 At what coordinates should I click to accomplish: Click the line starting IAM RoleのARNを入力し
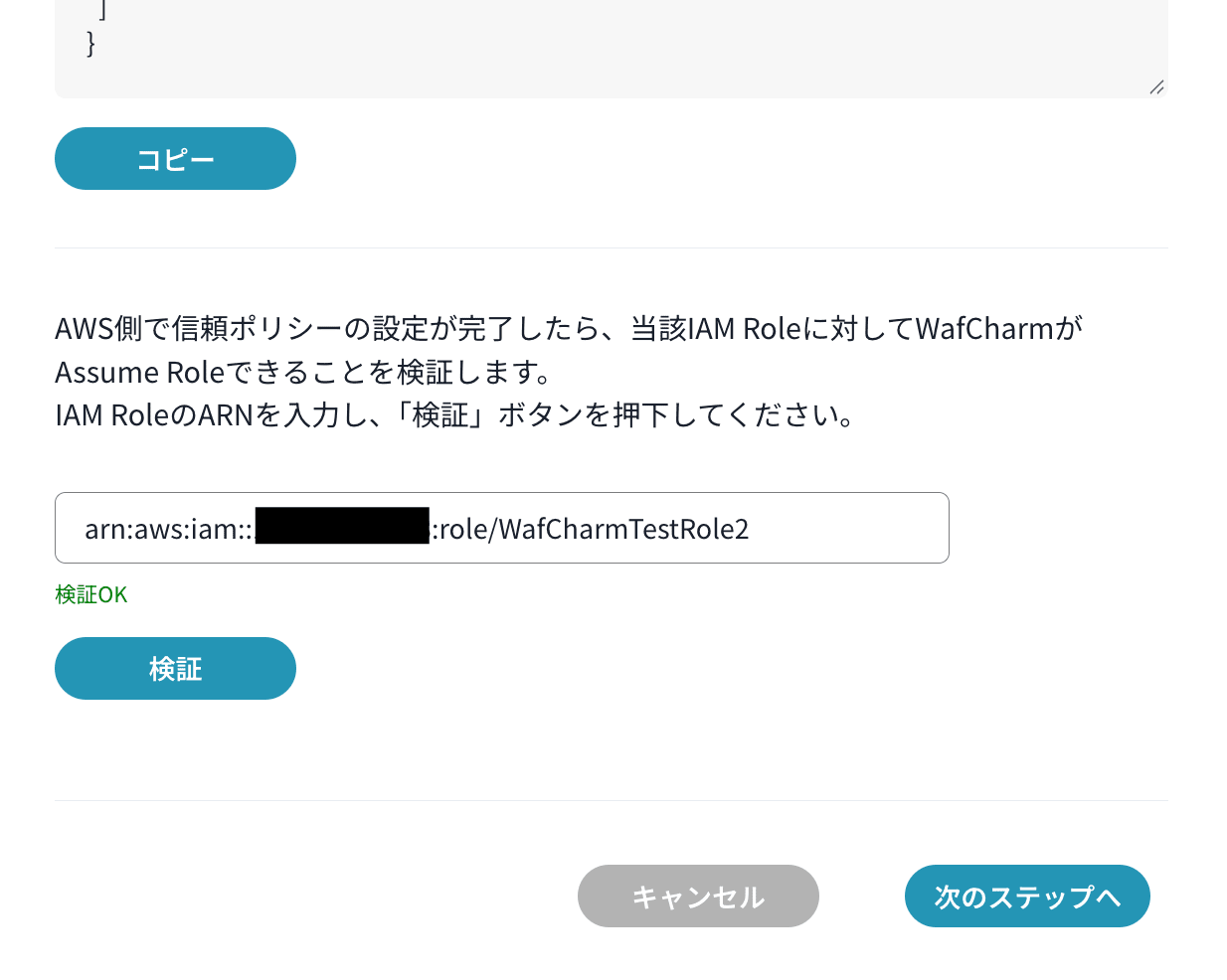pyautogui.click(x=454, y=414)
